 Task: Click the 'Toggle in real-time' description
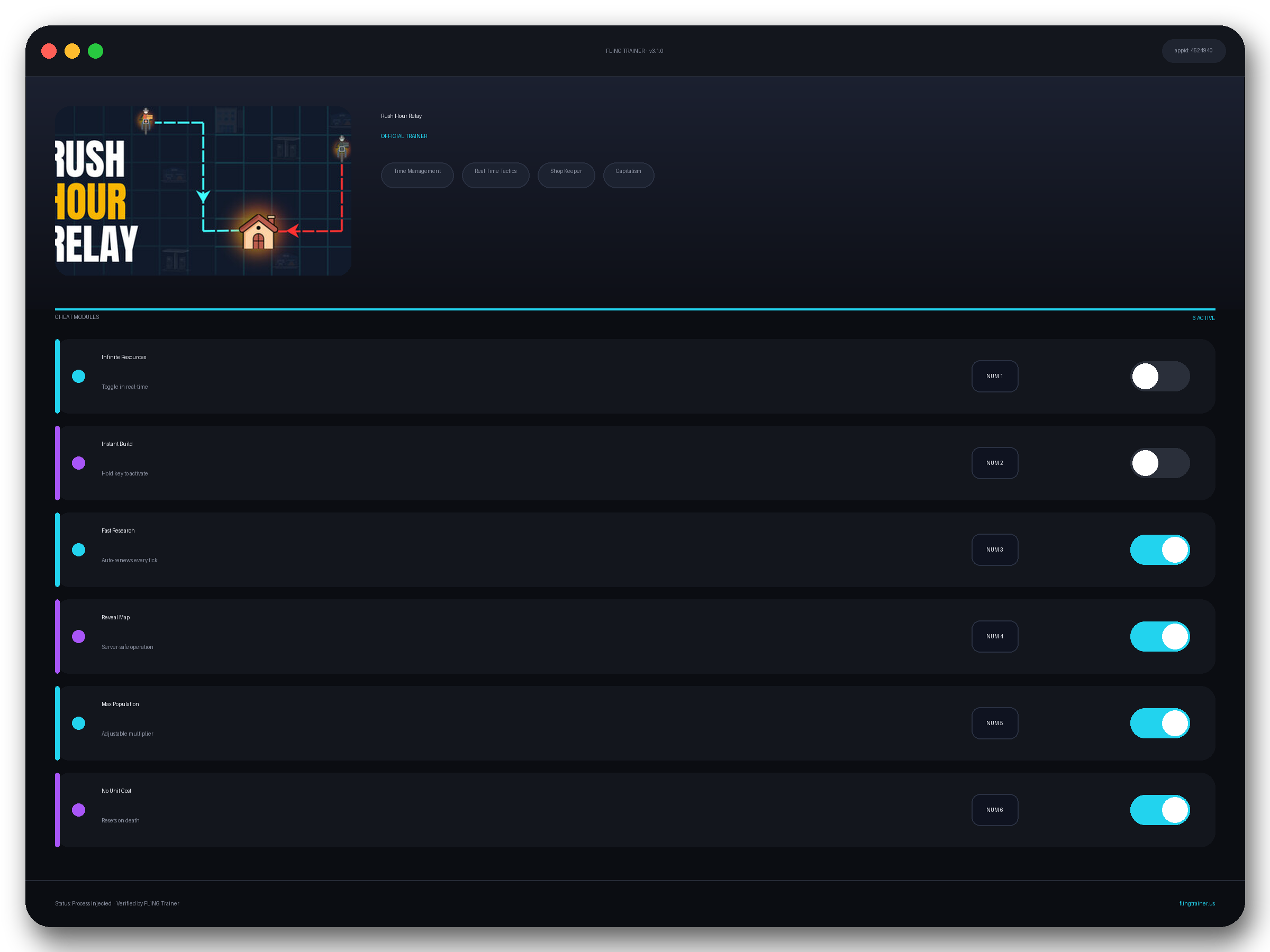pos(124,387)
